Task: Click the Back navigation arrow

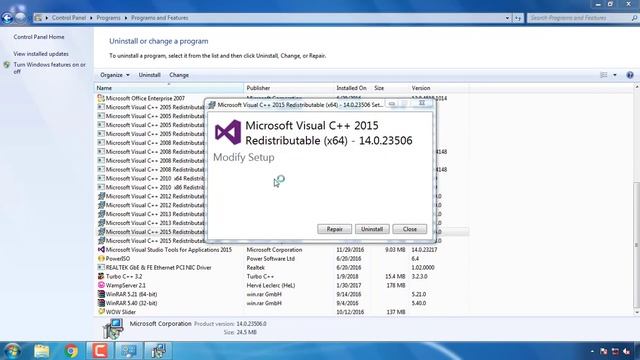Action: pos(7,18)
